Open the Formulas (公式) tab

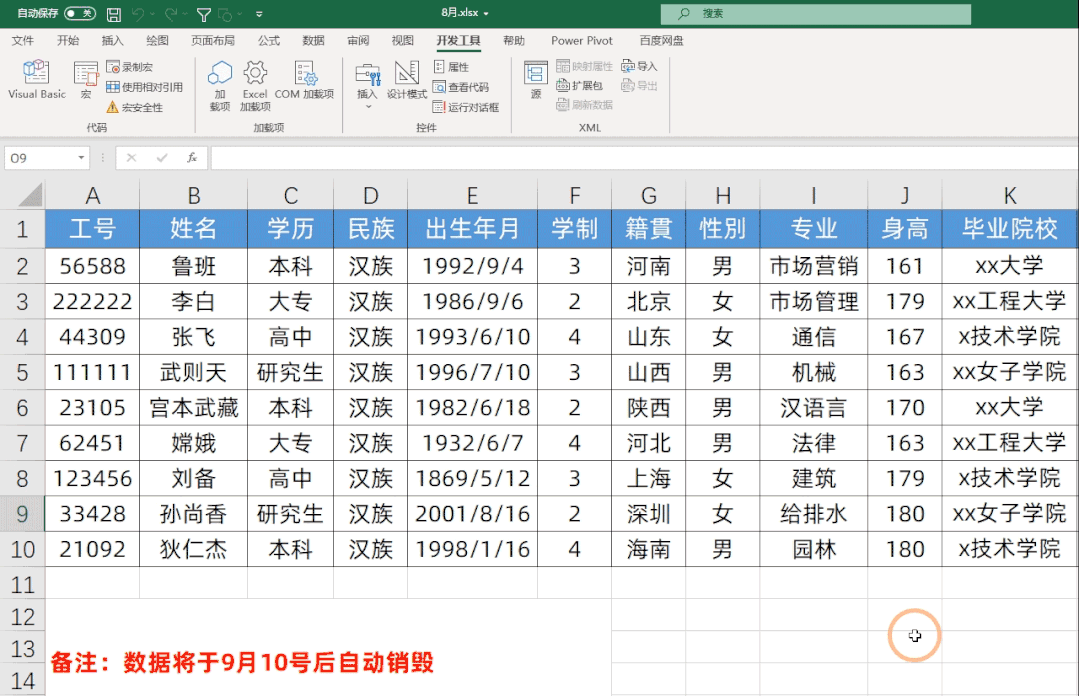click(269, 41)
